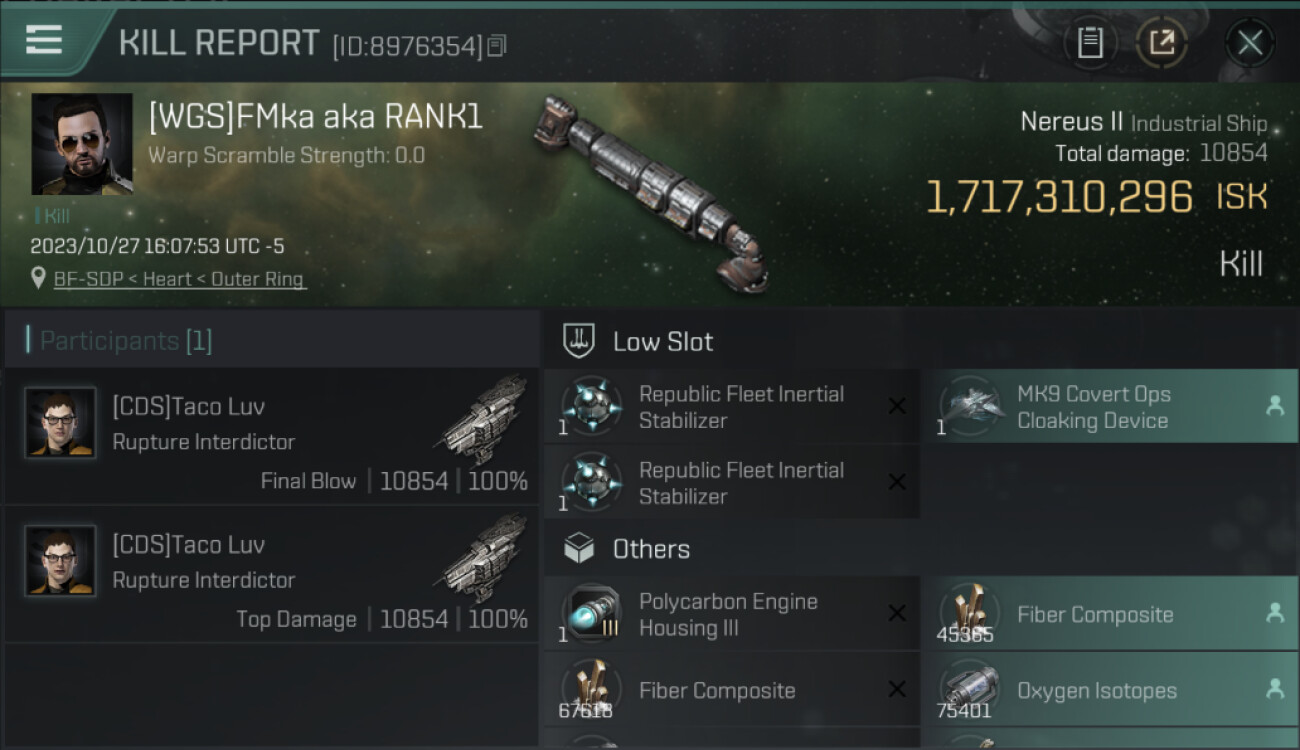
Task: Click second Republic Fleet Inertial Stabilizer row
Action: click(730, 482)
